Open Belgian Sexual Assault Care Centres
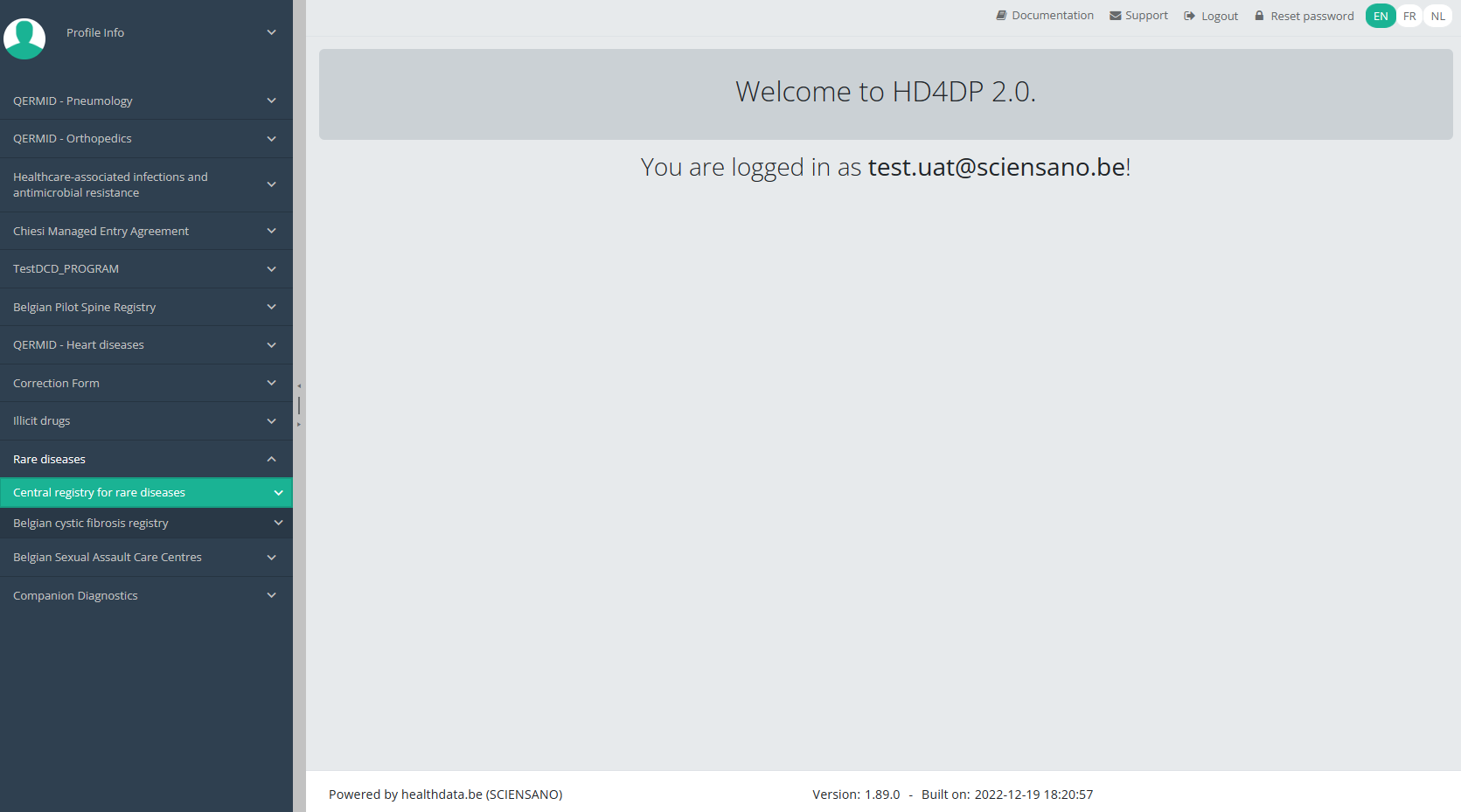This screenshot has height=812, width=1461. [x=107, y=558]
